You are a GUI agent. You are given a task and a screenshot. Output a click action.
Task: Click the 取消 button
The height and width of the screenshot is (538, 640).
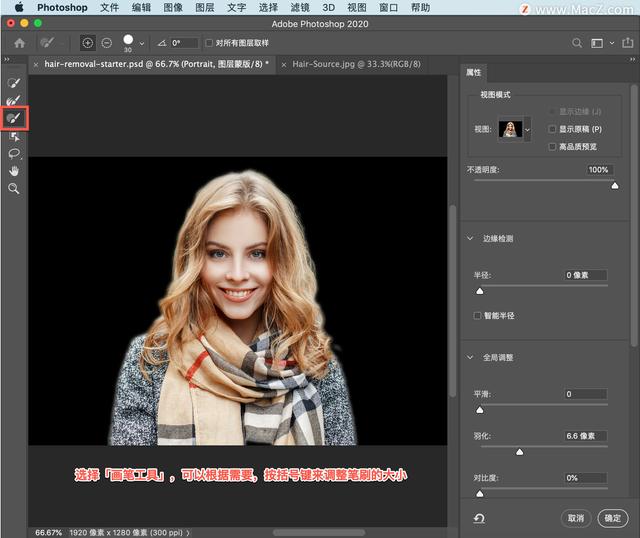(575, 518)
